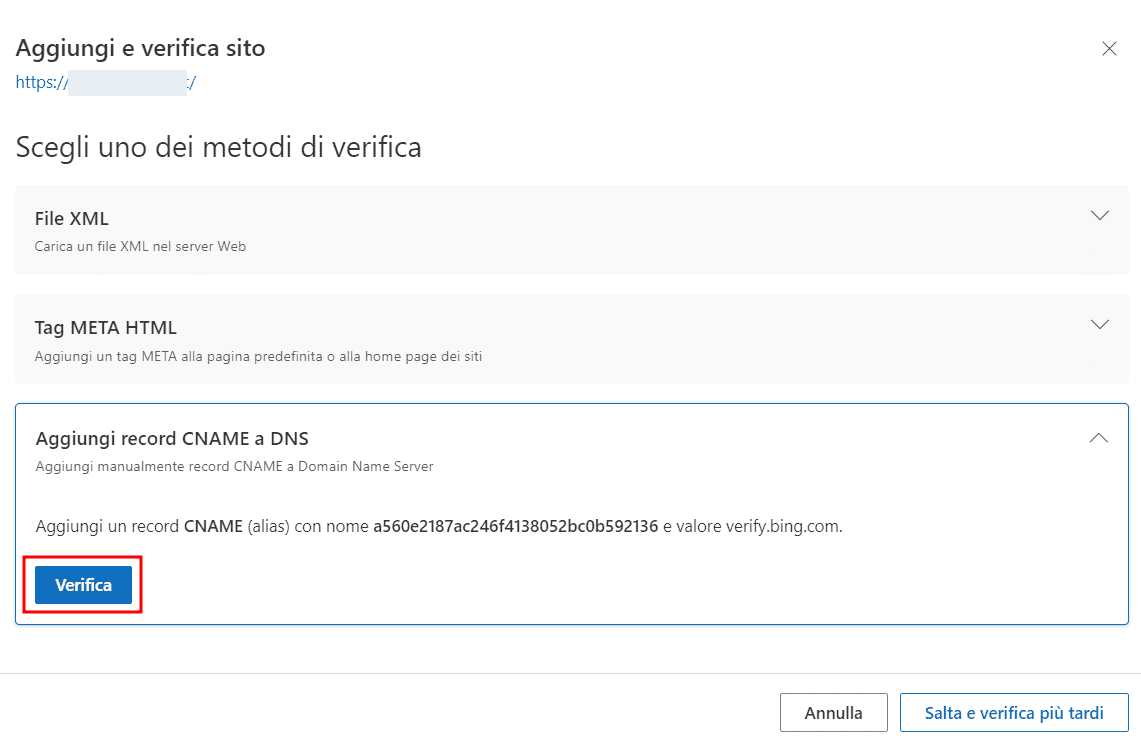This screenshot has height=744, width=1141.
Task: Click the dialog title Aggiungi e verifica sito
Action: click(139, 47)
